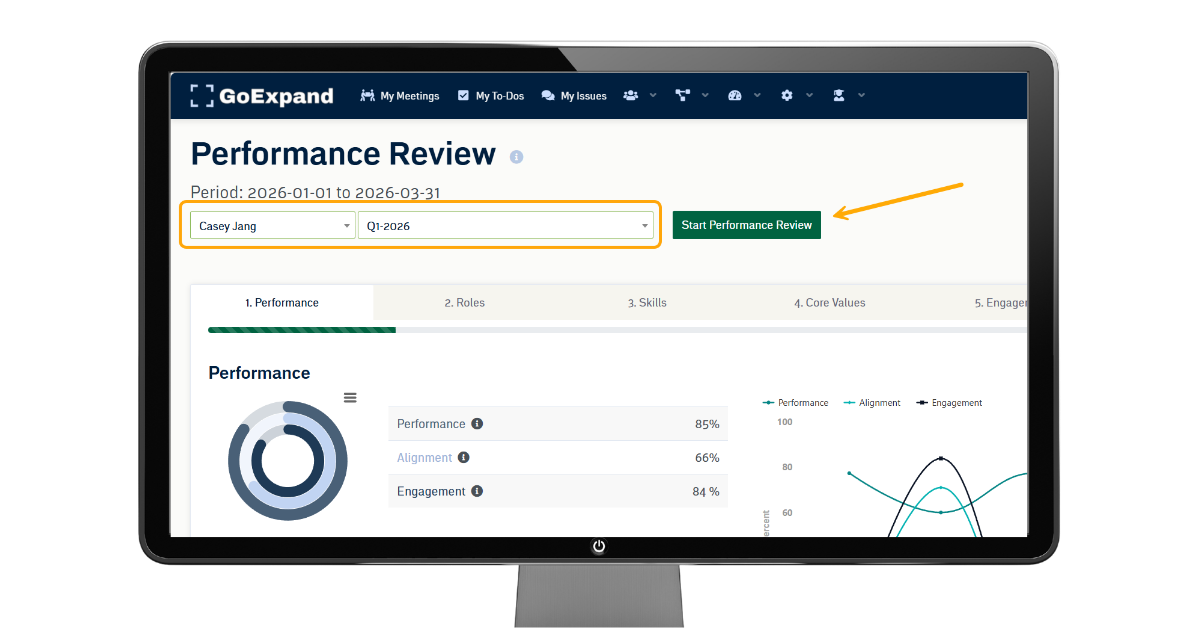Expand the Q1-2026 period dropdown
This screenshot has width=1200, height=628.
click(x=506, y=226)
